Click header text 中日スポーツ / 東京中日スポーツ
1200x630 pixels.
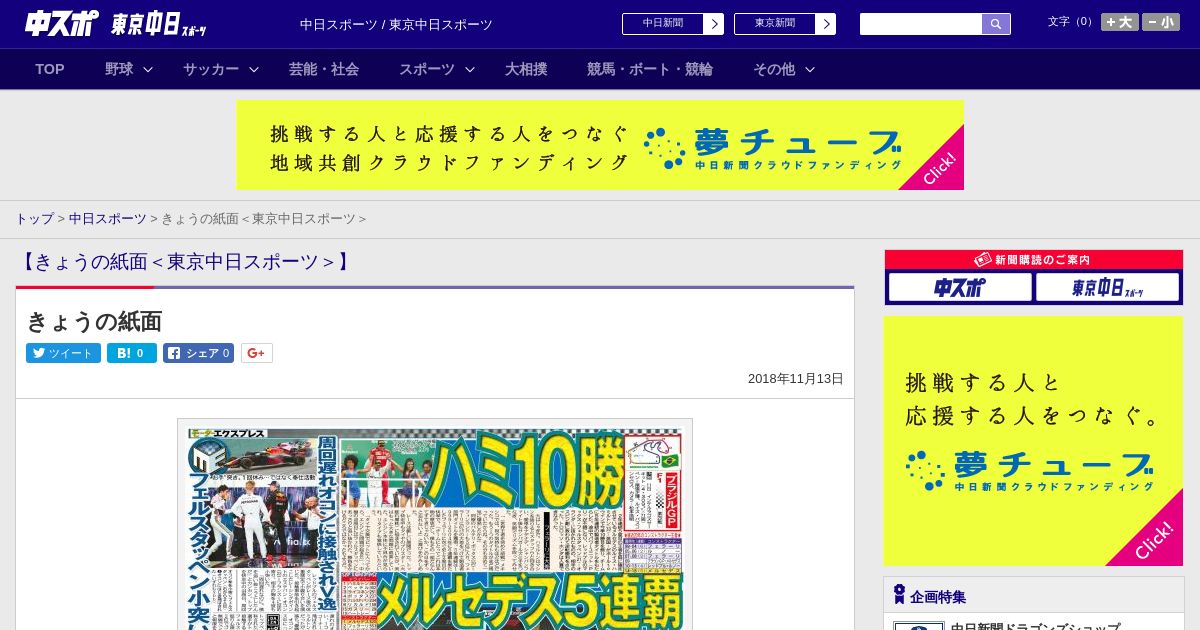pyautogui.click(x=396, y=25)
